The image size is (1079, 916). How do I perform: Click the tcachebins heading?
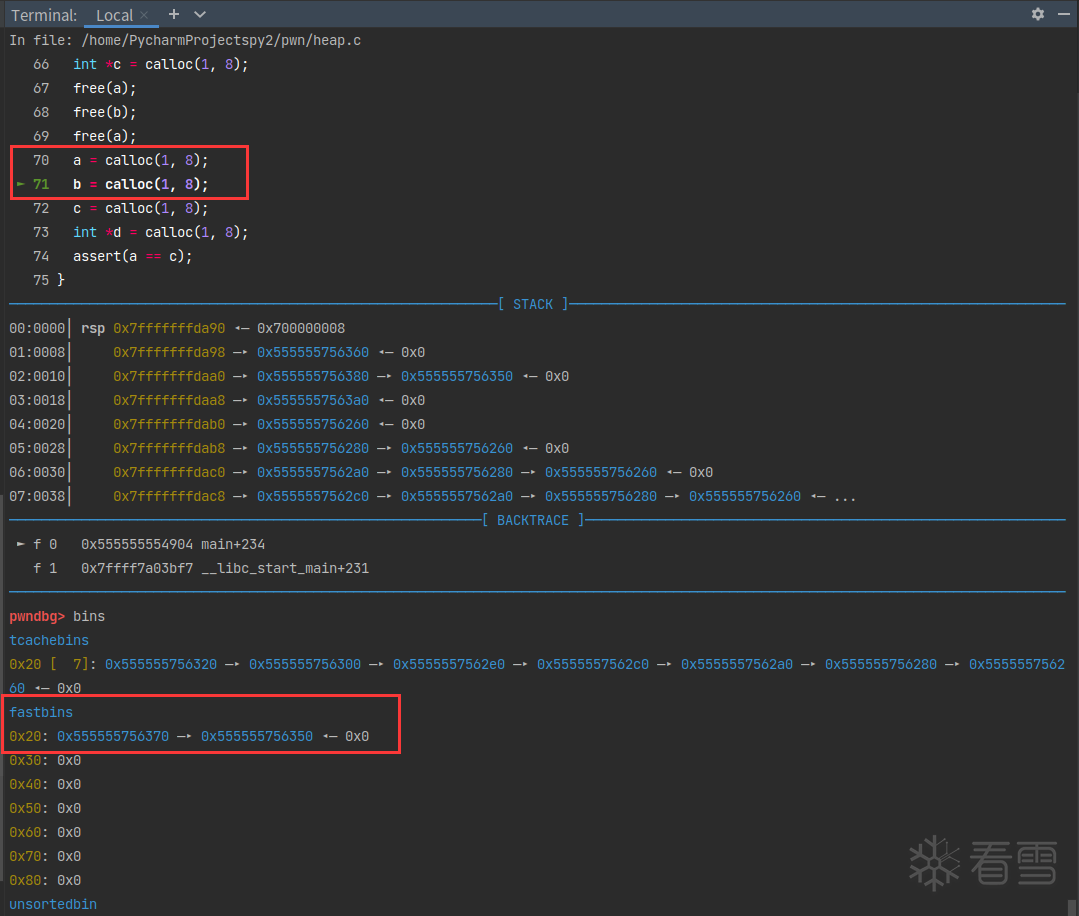pos(49,641)
